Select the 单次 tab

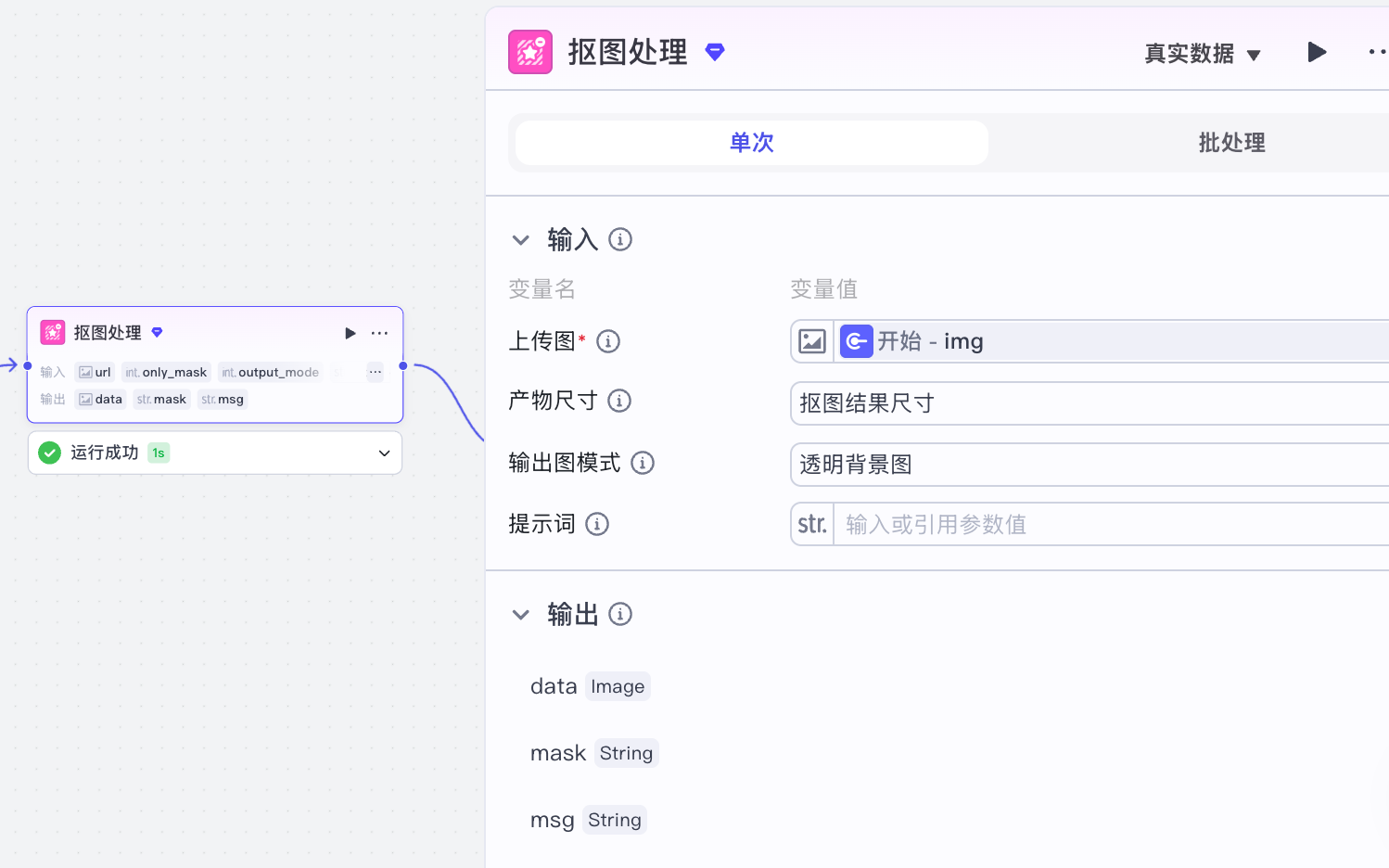coord(751,143)
